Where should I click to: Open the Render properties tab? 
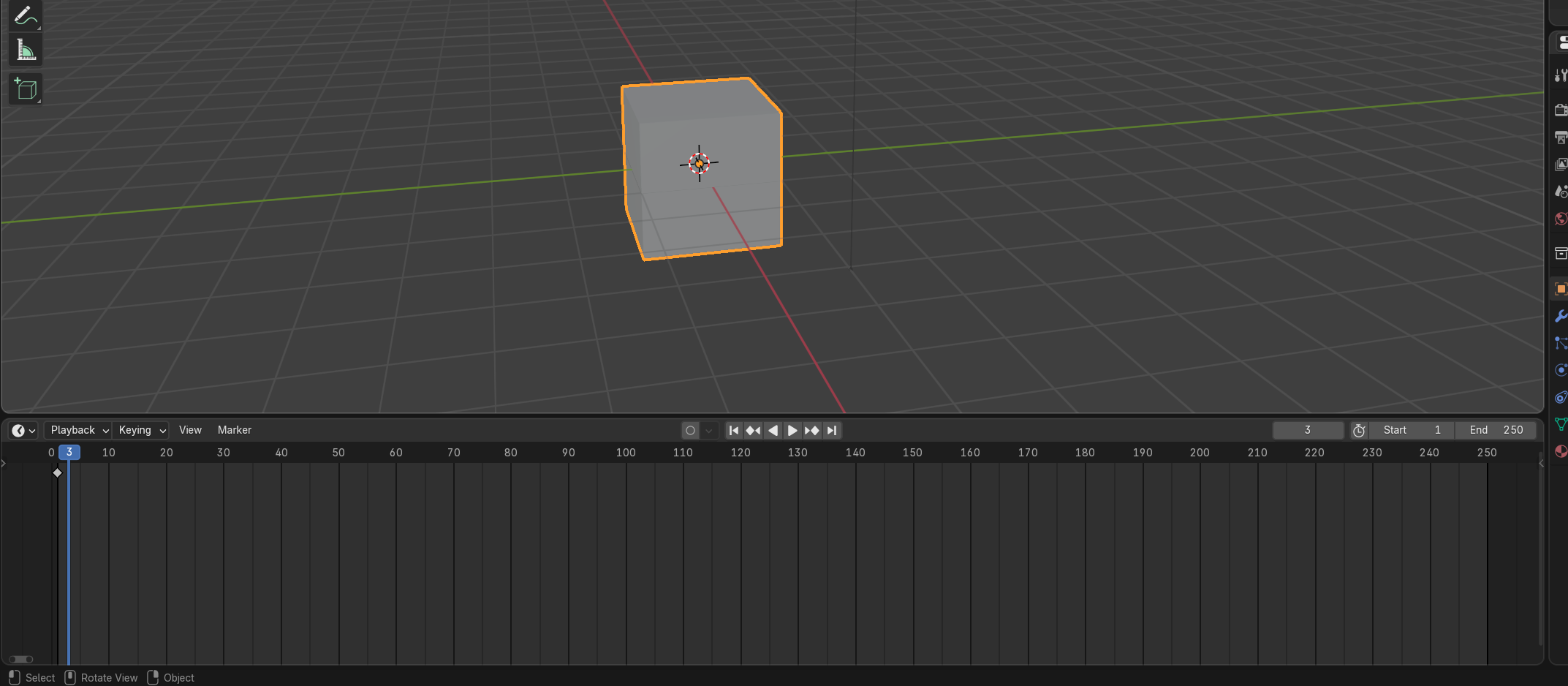point(1561,110)
